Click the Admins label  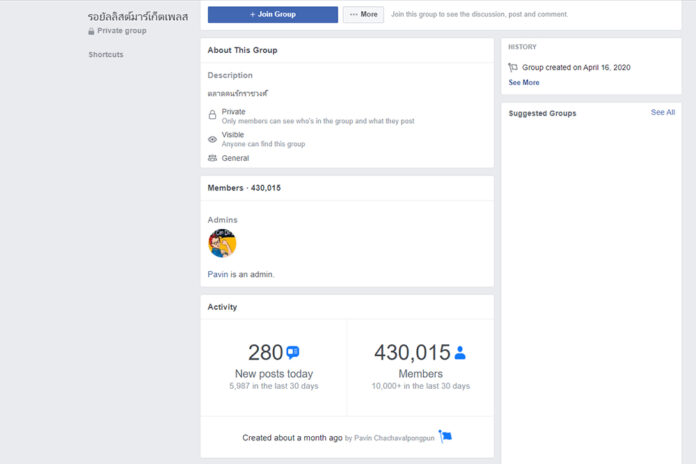(222, 220)
